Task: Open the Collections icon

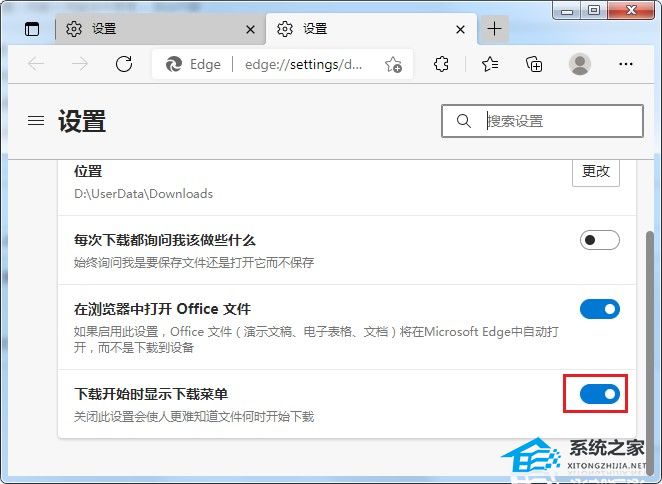Action: pyautogui.click(x=534, y=64)
